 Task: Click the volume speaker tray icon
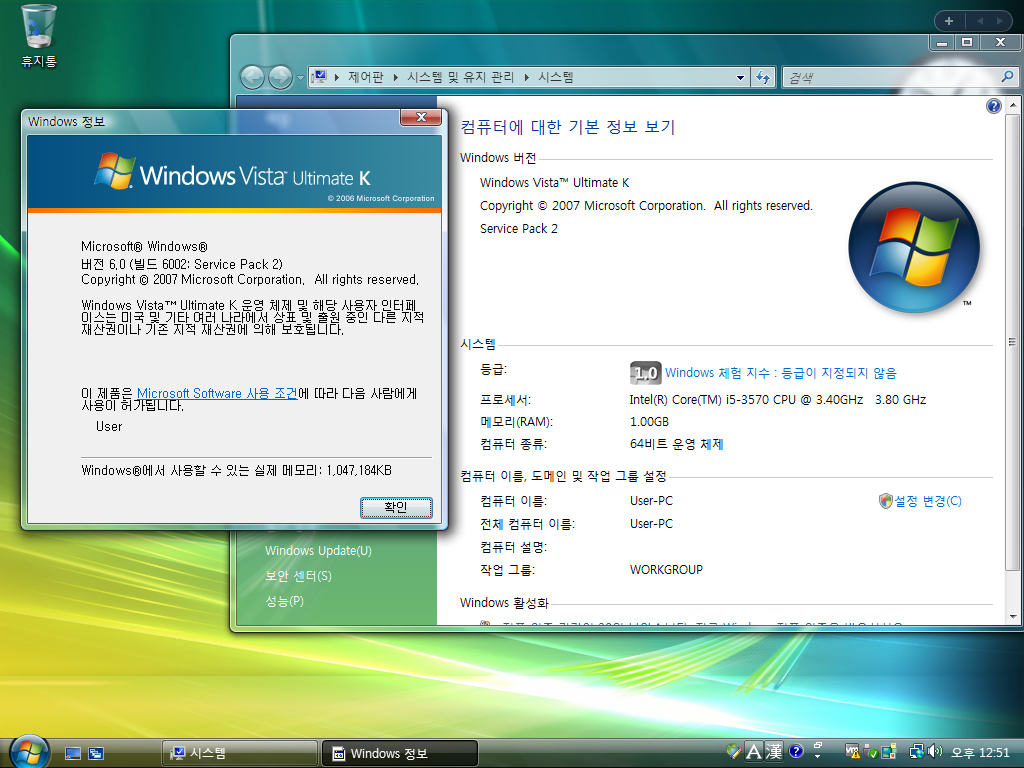[935, 752]
